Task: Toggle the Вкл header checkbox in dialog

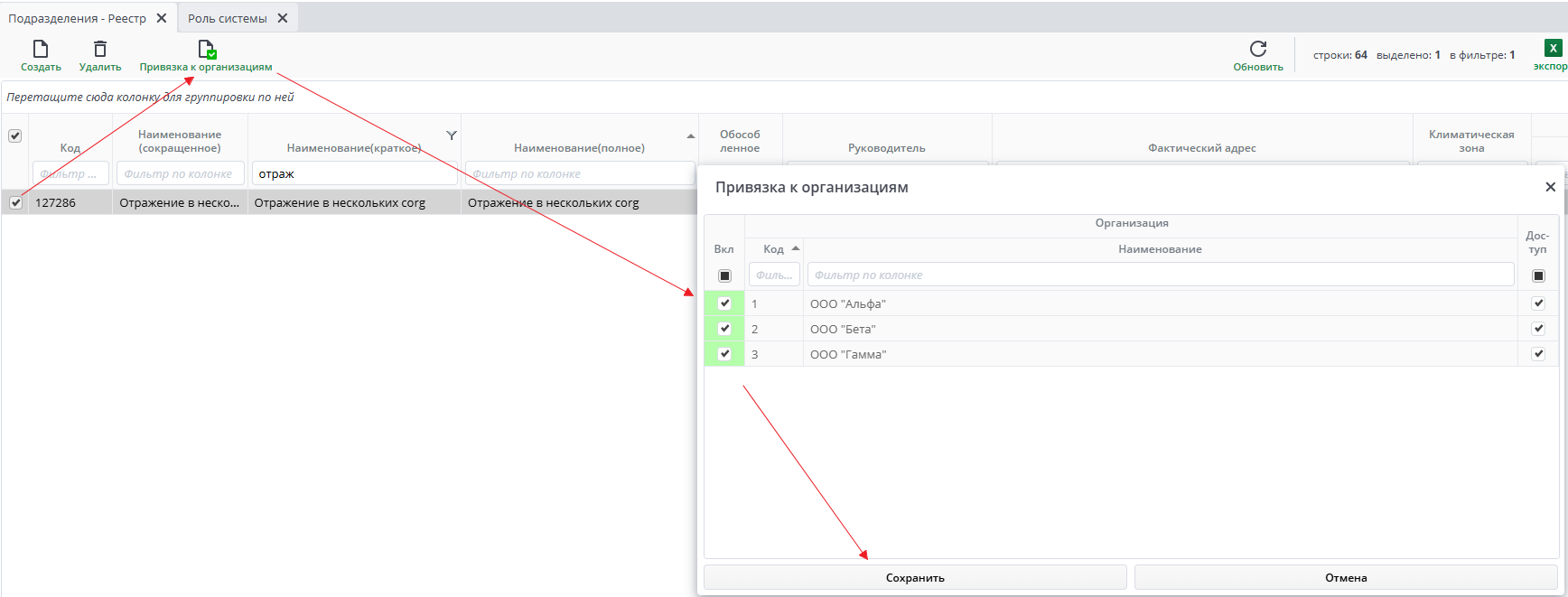Action: (724, 275)
